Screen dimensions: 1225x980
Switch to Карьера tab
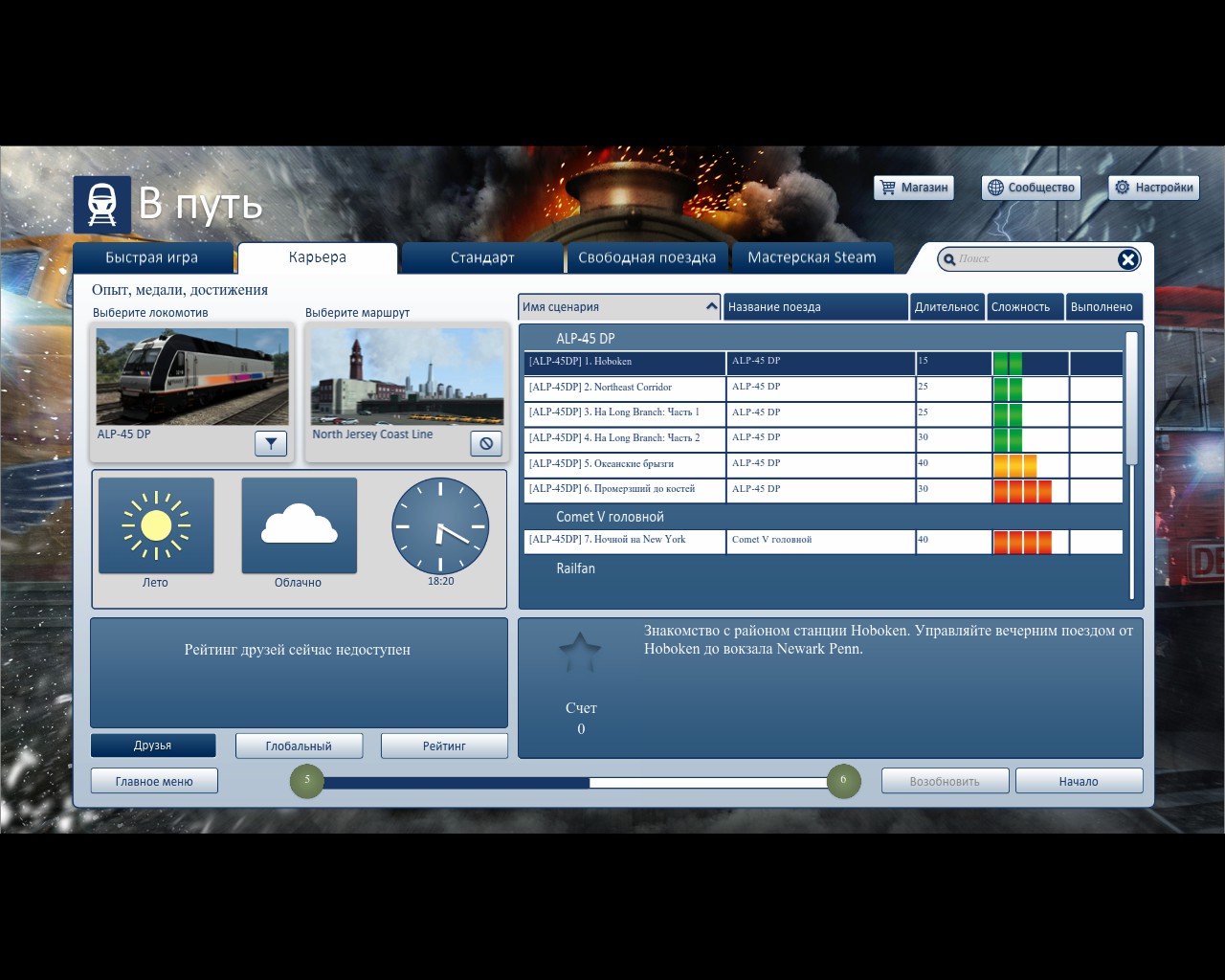[318, 257]
